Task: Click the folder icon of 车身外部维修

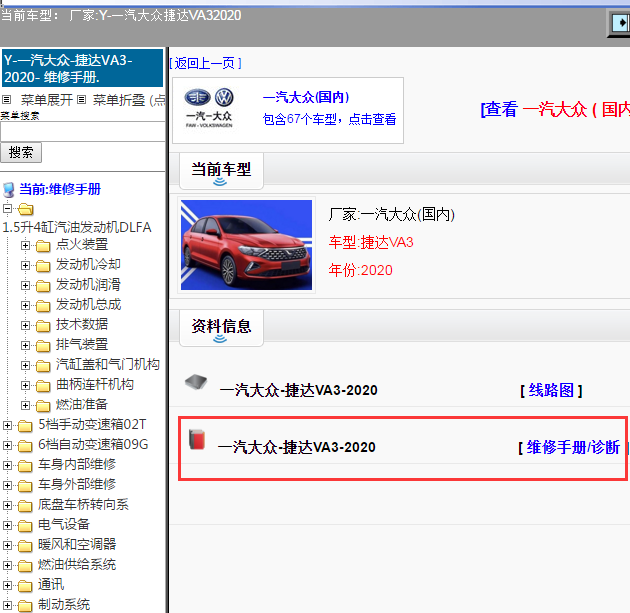Action: coord(25,486)
